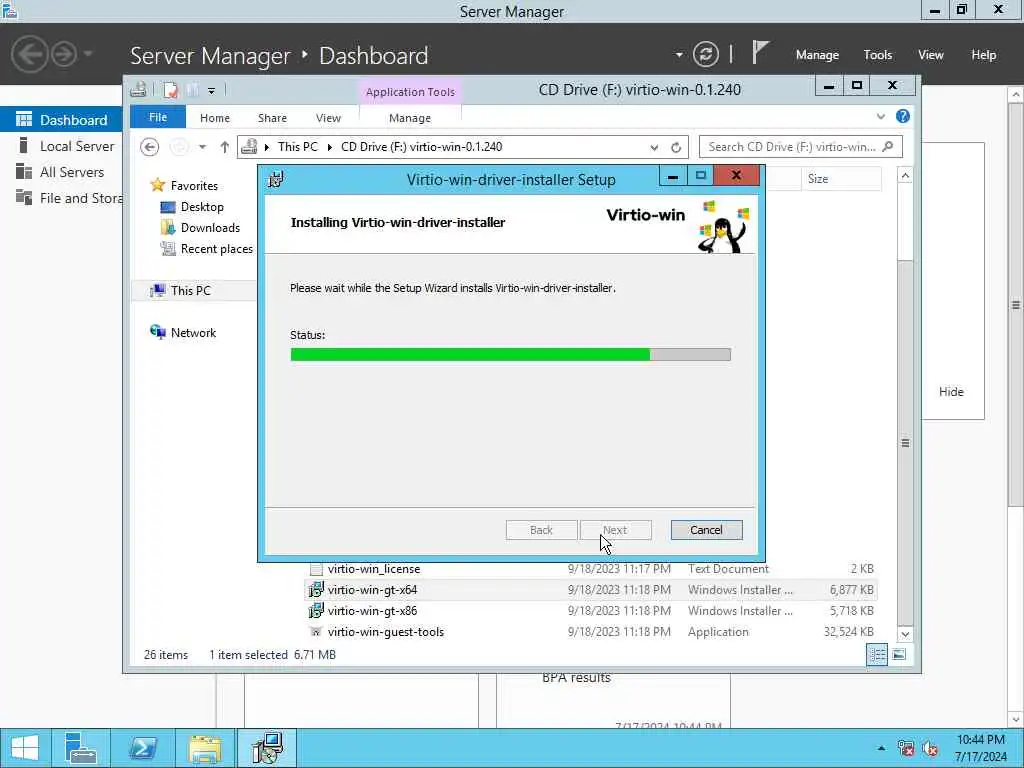The image size is (1024, 768).
Task: Click the virtio-win-gt-x64 file icon
Action: coord(316,590)
